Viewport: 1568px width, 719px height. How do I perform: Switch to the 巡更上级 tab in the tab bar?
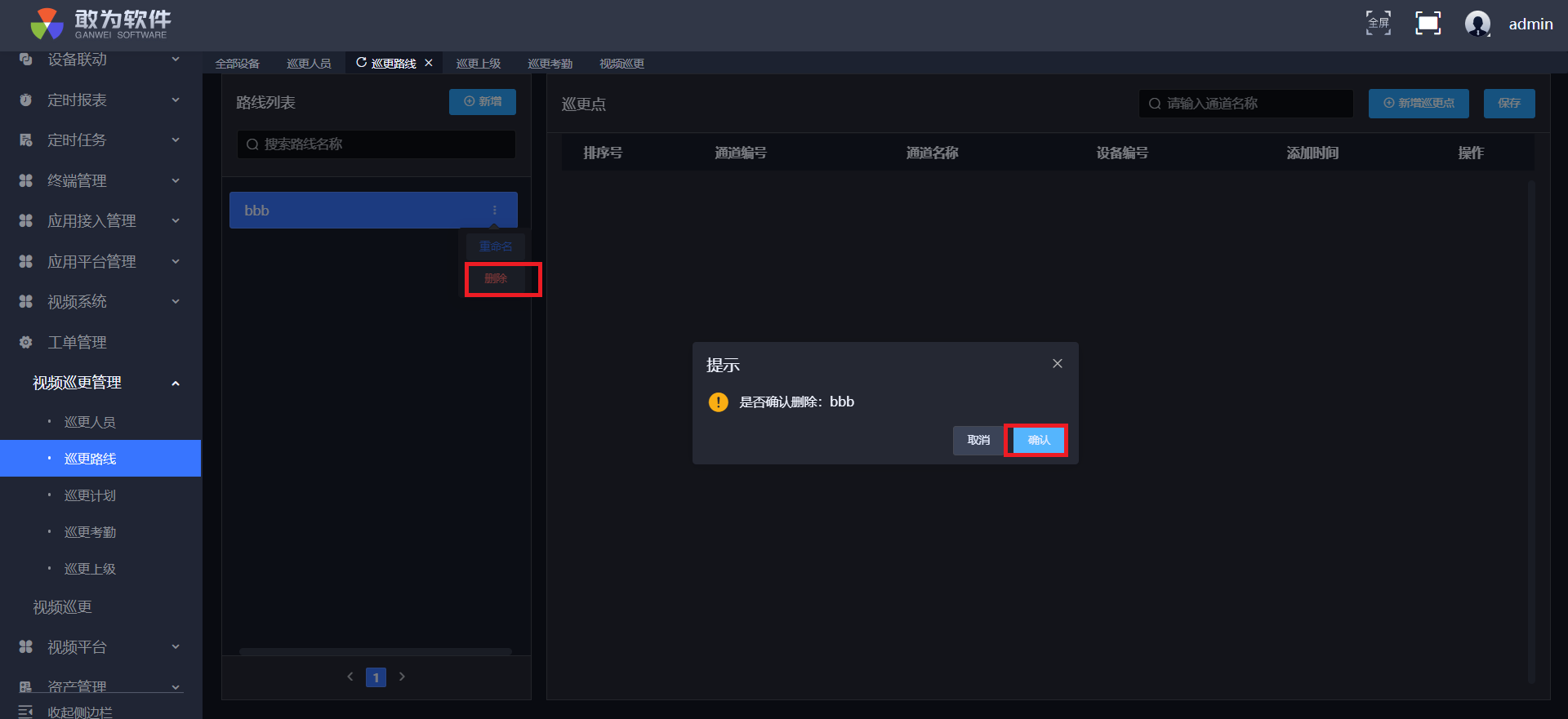[x=479, y=64]
